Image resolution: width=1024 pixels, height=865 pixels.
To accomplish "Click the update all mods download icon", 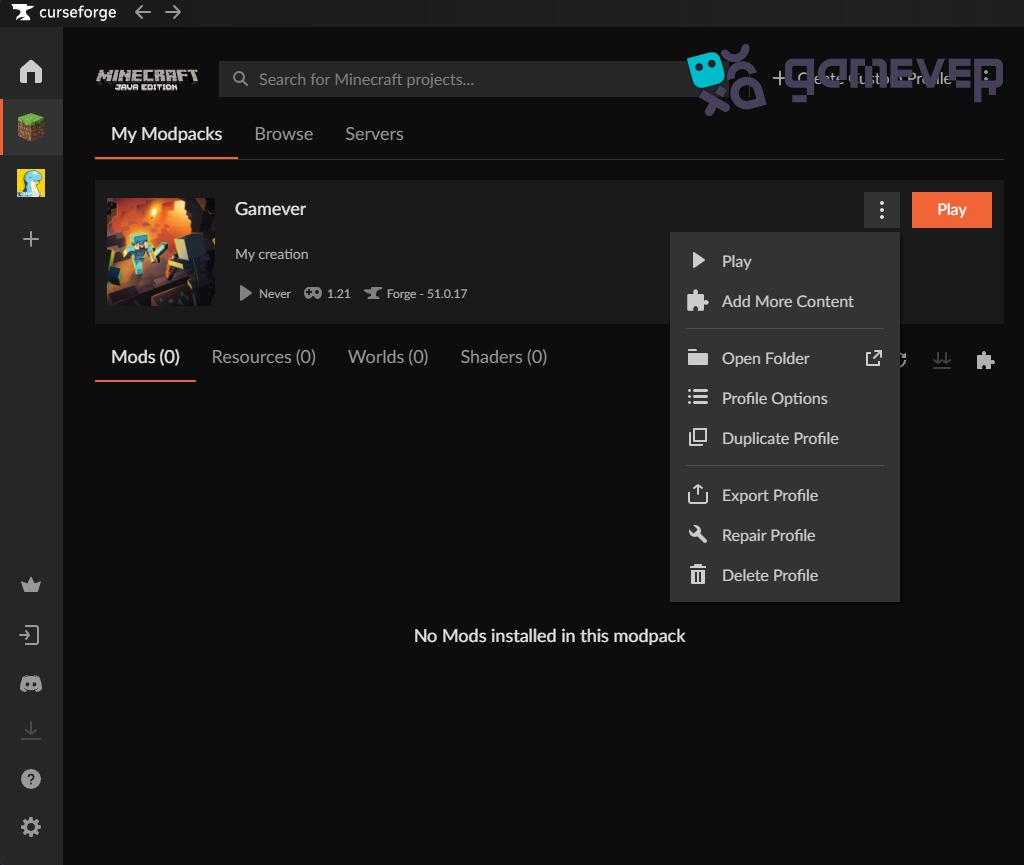I will [942, 360].
